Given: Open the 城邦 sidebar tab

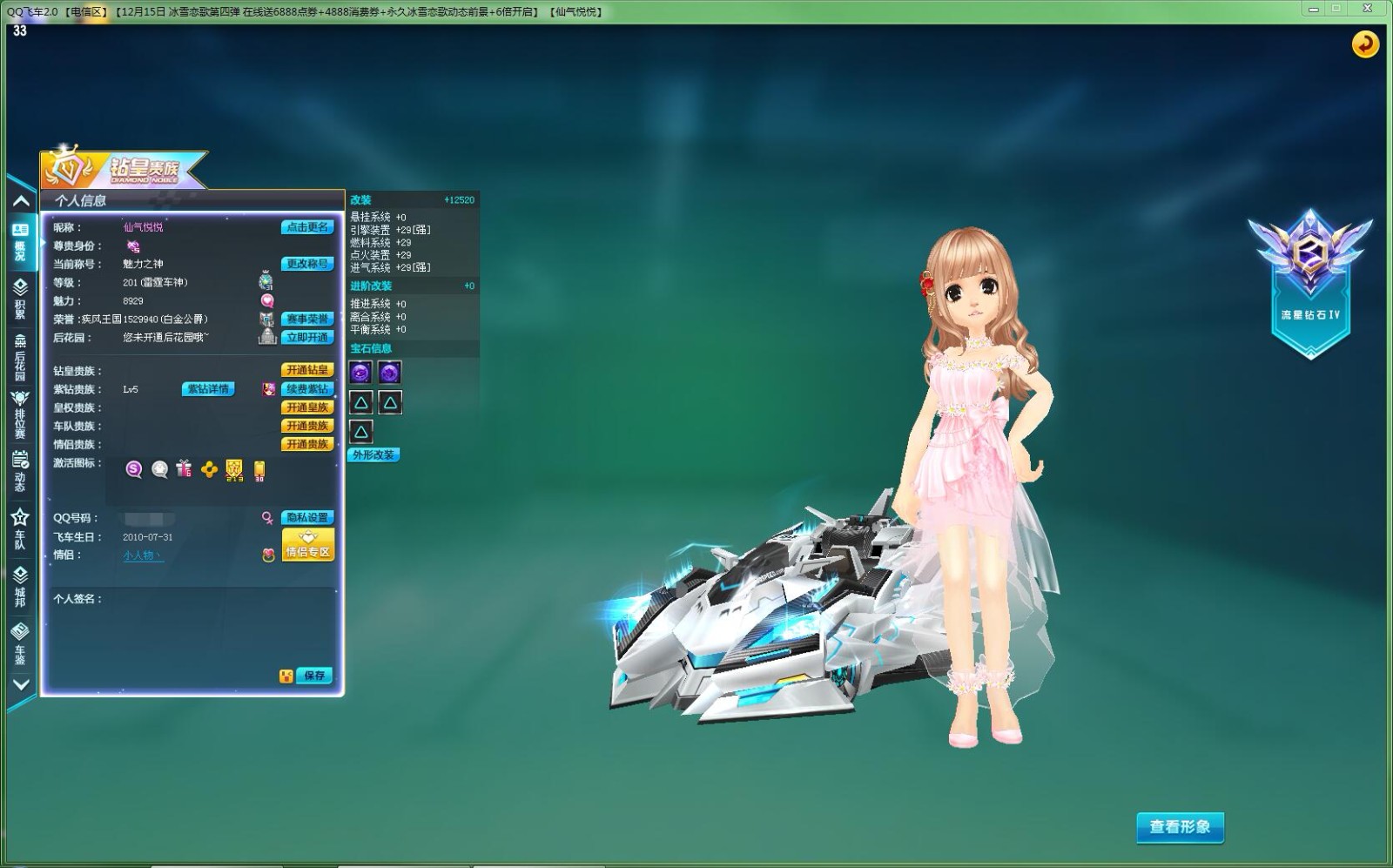Looking at the screenshot, I should tap(20, 586).
